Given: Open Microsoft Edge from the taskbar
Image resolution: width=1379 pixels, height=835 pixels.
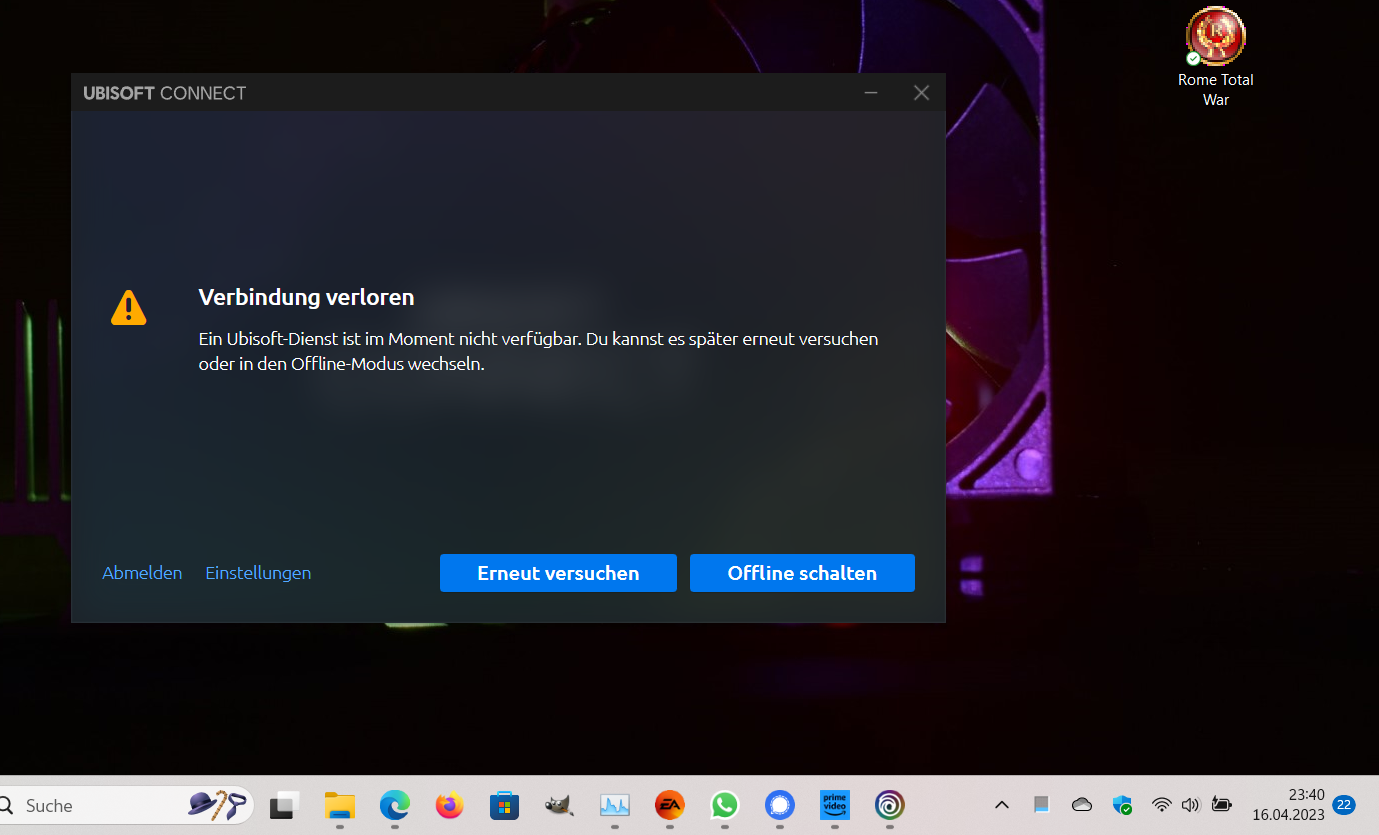Looking at the screenshot, I should 395,805.
